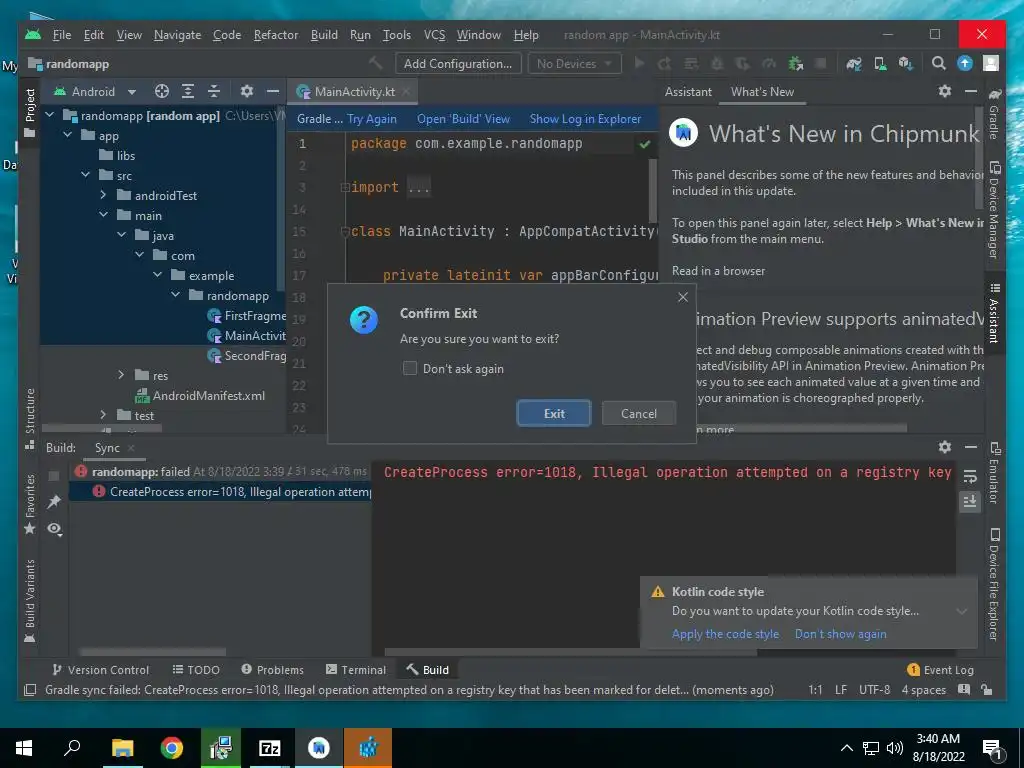Open the Structure side tool window

(x=29, y=419)
